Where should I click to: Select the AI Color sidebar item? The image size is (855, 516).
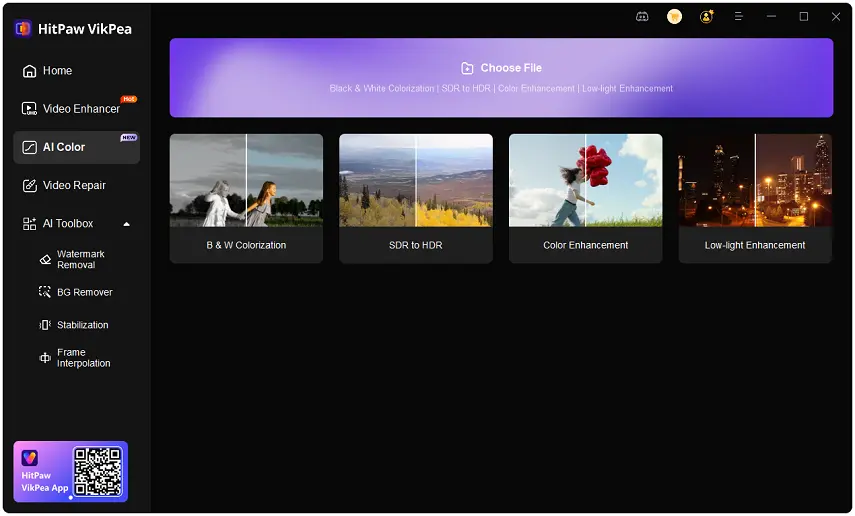[76, 147]
